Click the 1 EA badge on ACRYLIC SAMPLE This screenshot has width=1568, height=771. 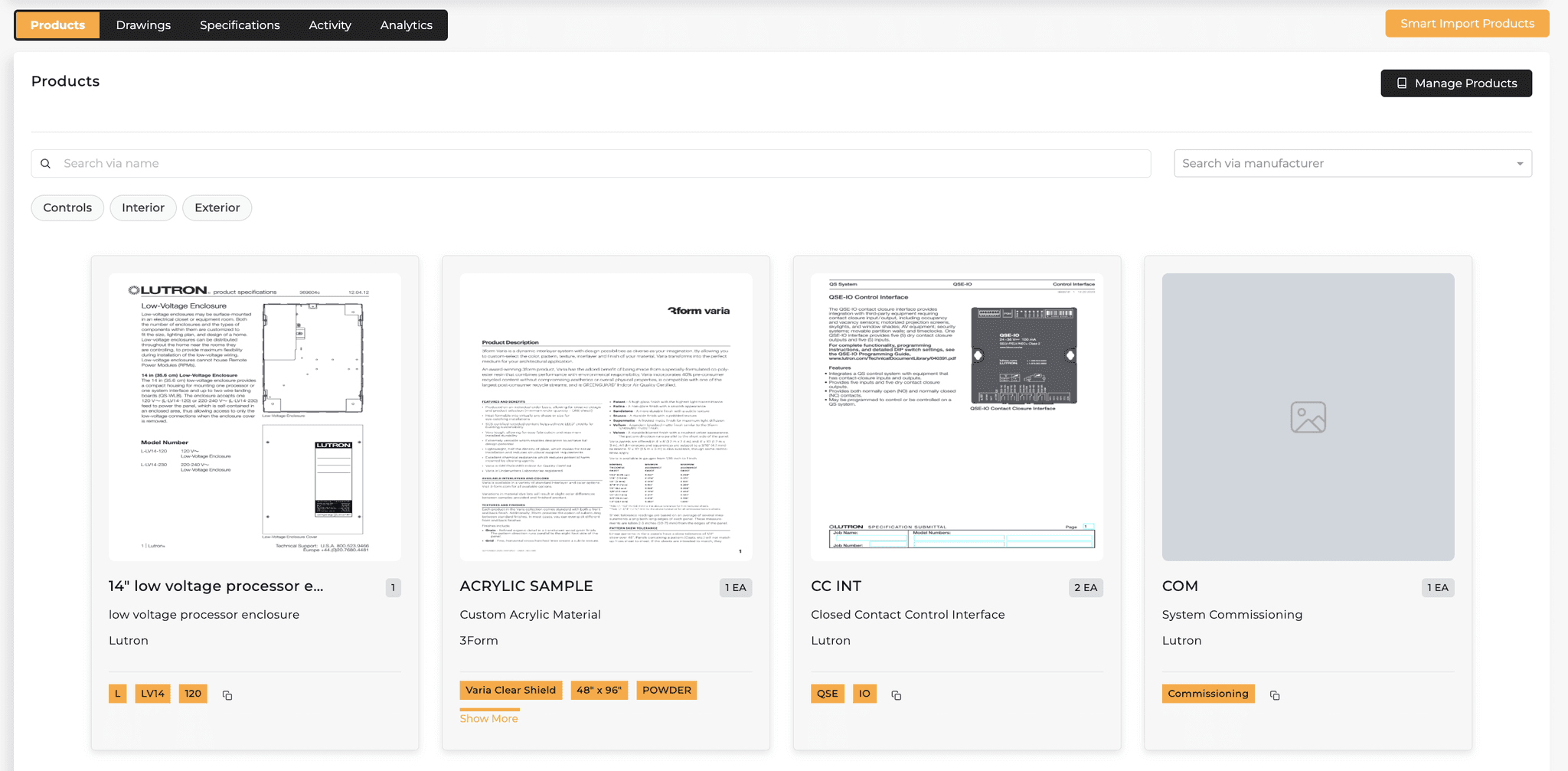736,587
